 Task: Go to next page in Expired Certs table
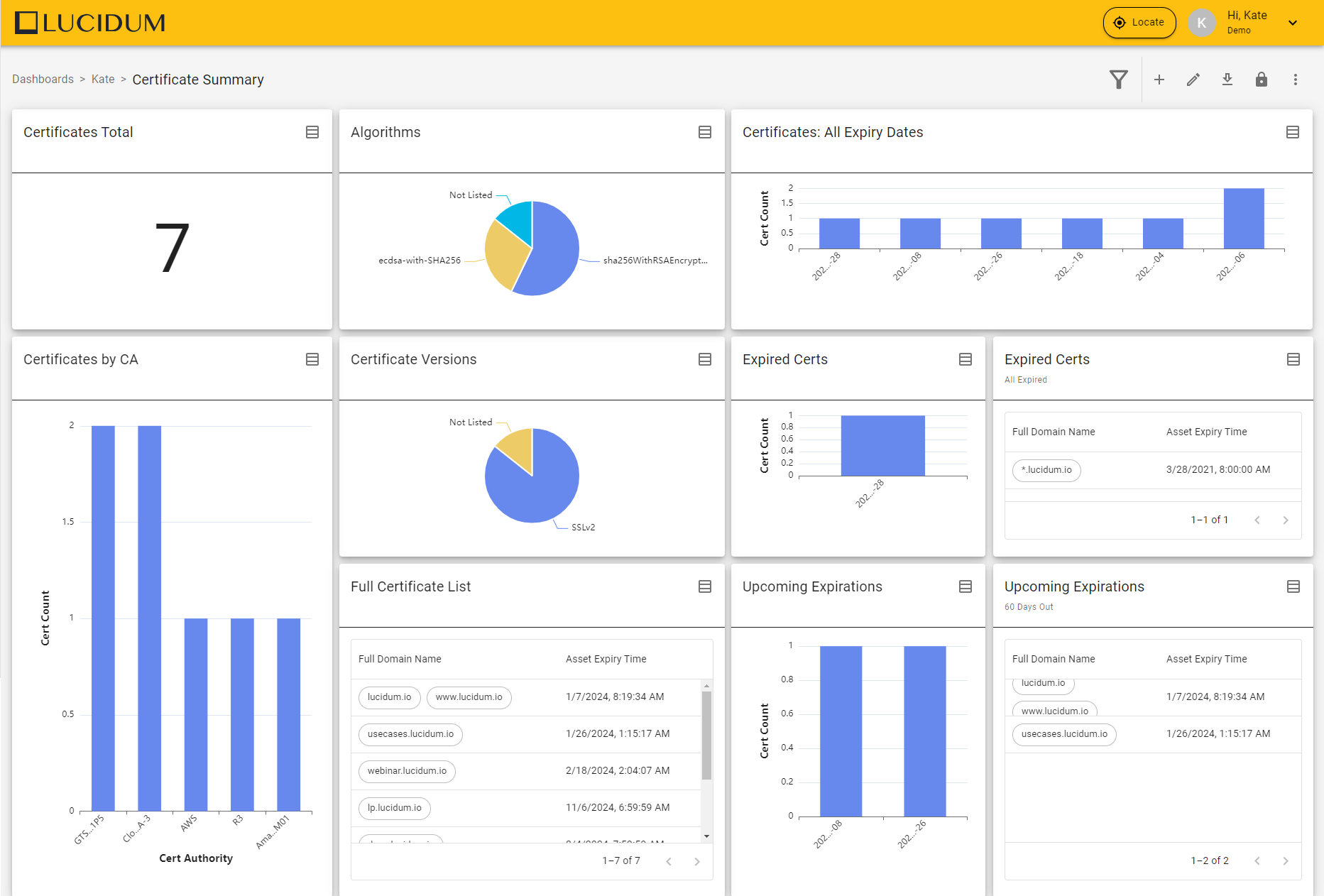pos(1286,520)
